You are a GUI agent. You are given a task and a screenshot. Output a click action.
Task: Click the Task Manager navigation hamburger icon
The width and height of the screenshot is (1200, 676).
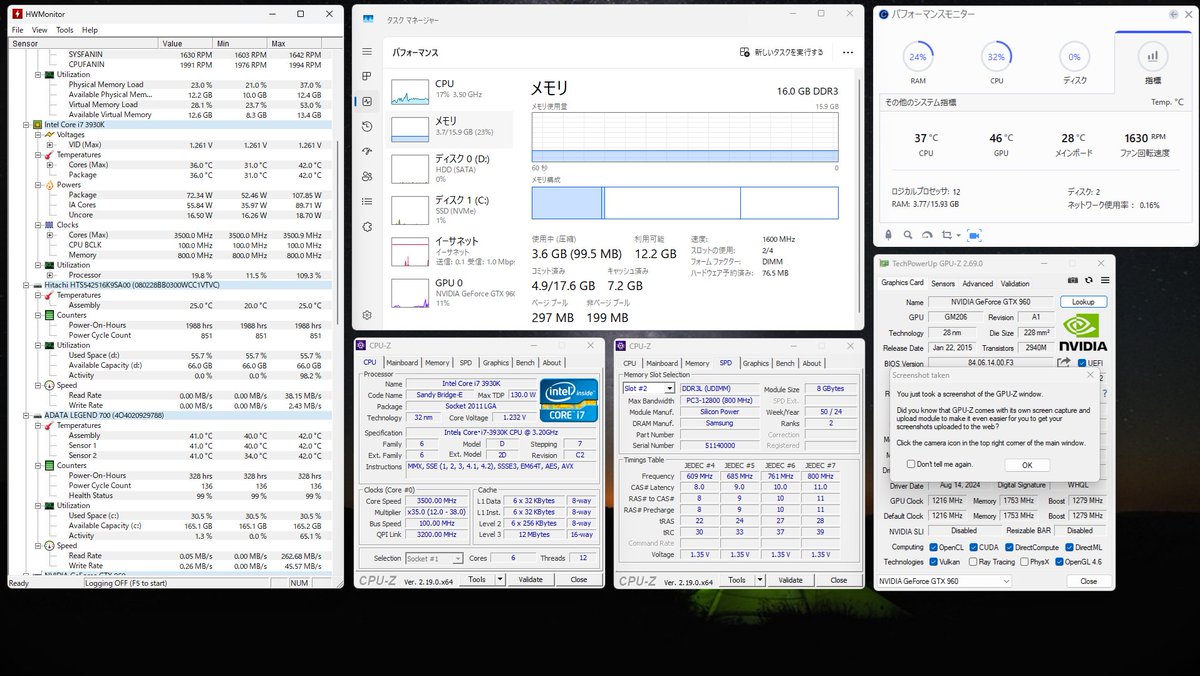367,52
